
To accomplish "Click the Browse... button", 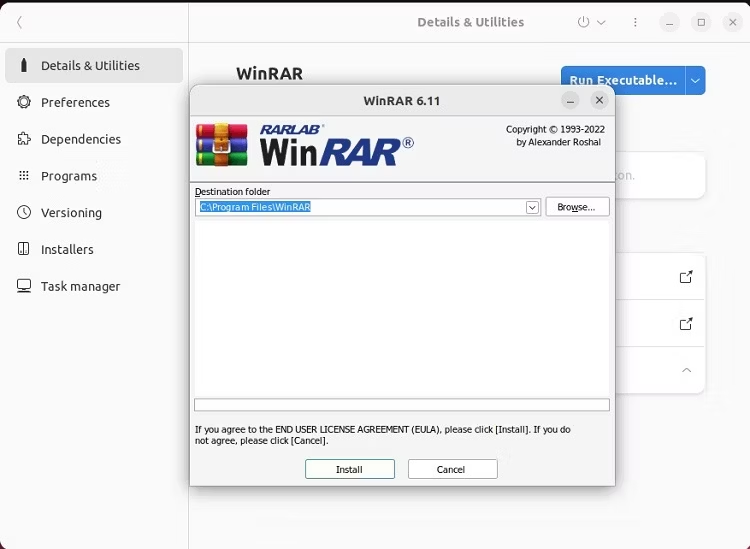I will tap(577, 207).
